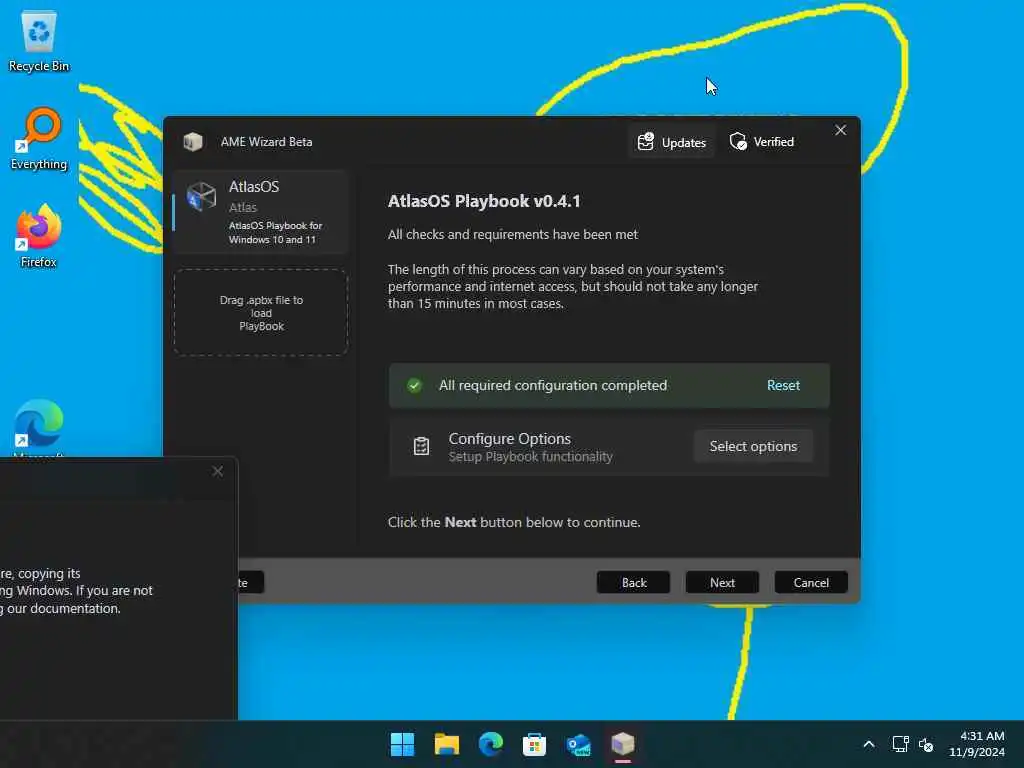Click the AtlasOS playbook package icon
This screenshot has width=1024, height=768.
pyautogui.click(x=201, y=196)
